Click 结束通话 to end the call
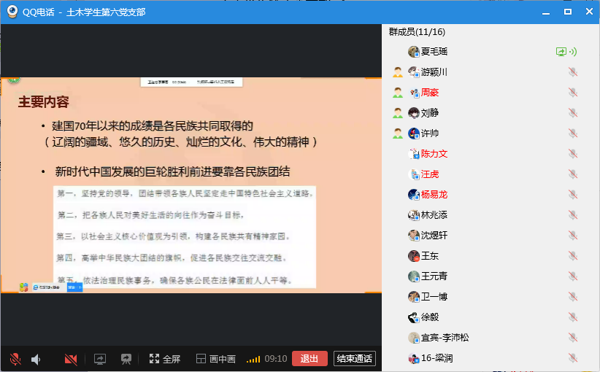The image size is (600, 372). point(354,359)
